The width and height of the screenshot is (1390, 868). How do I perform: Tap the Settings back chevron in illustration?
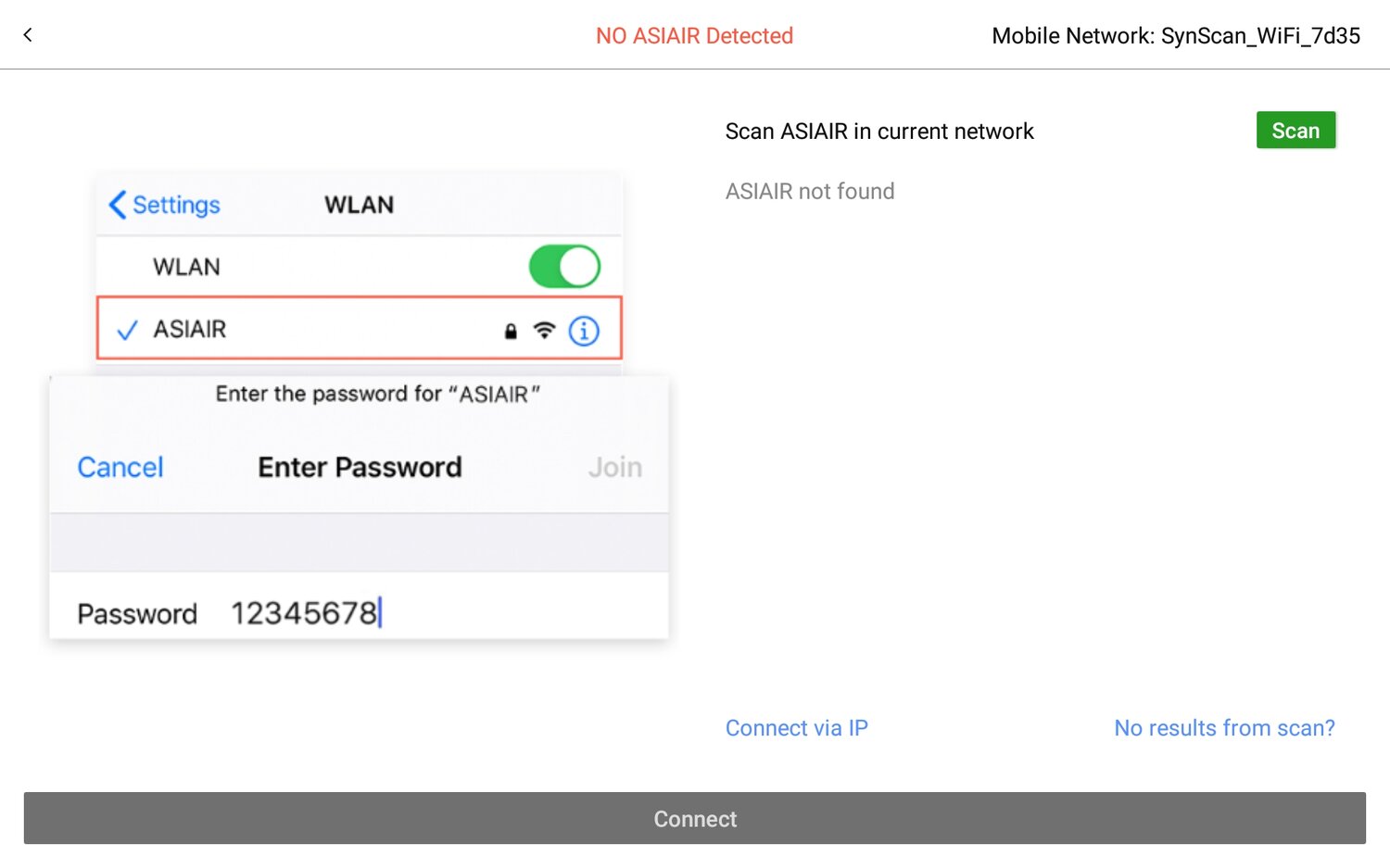point(118,205)
